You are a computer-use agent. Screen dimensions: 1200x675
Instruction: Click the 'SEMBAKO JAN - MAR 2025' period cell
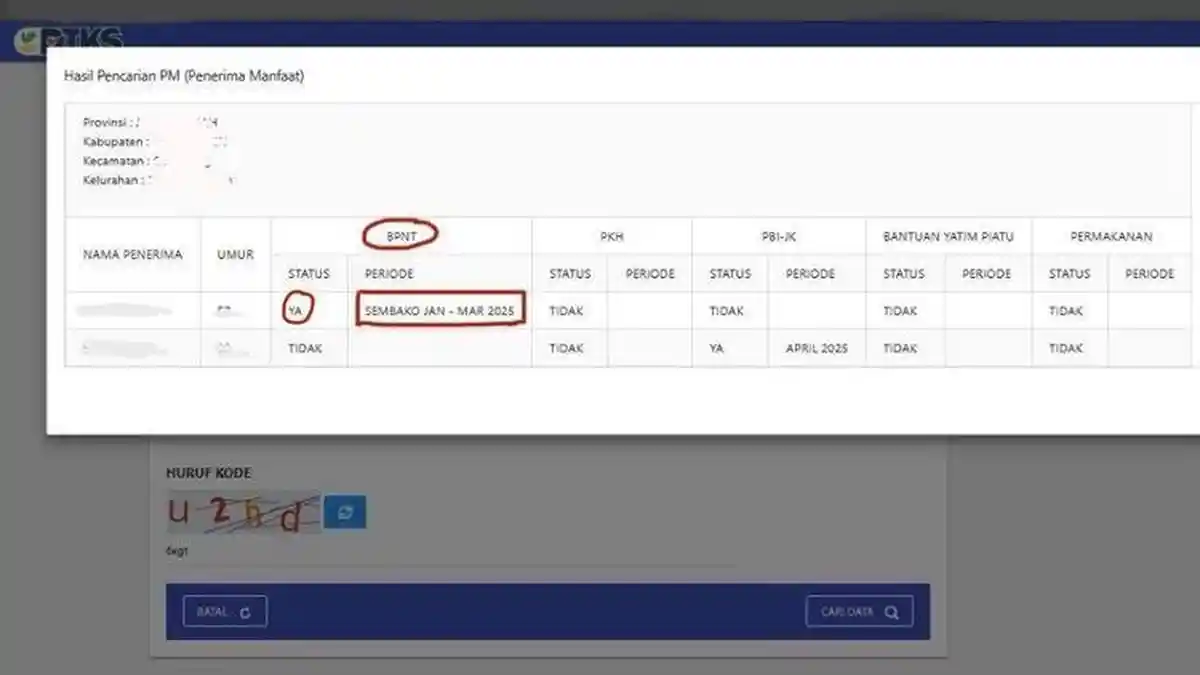pos(440,311)
